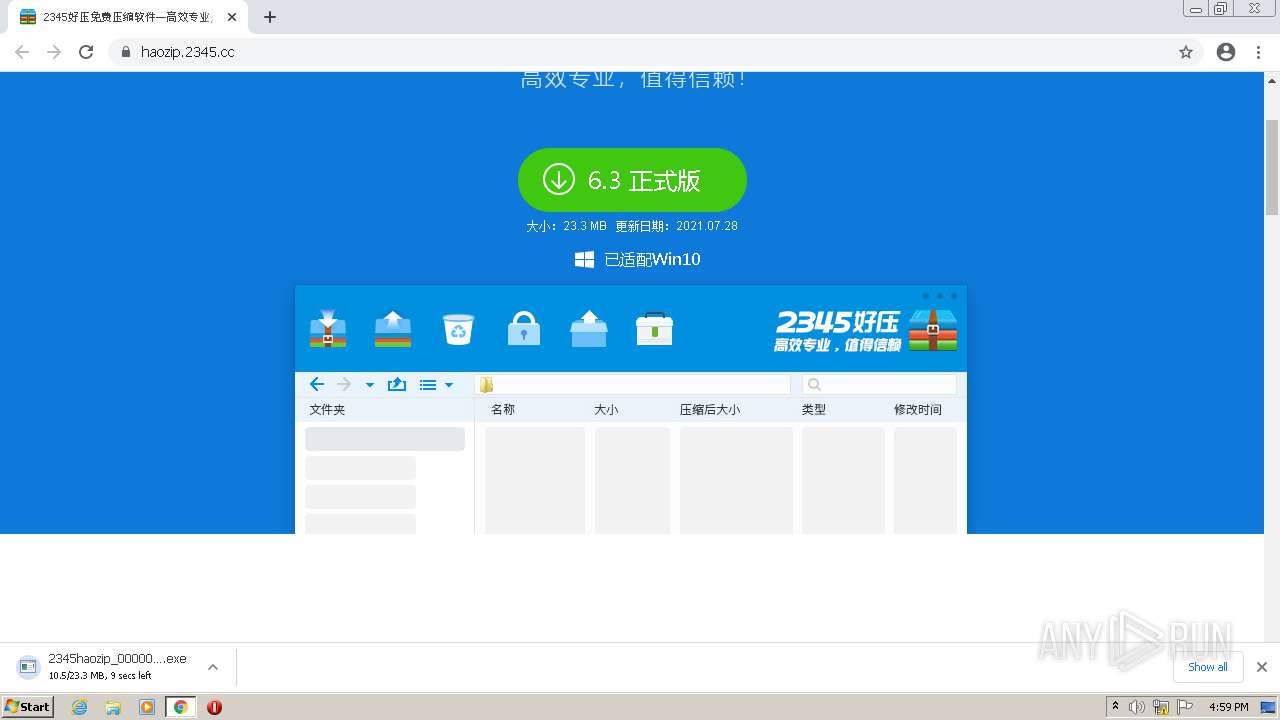Viewport: 1280px width, 720px height.
Task: Open media player from taskbar
Action: click(x=147, y=707)
